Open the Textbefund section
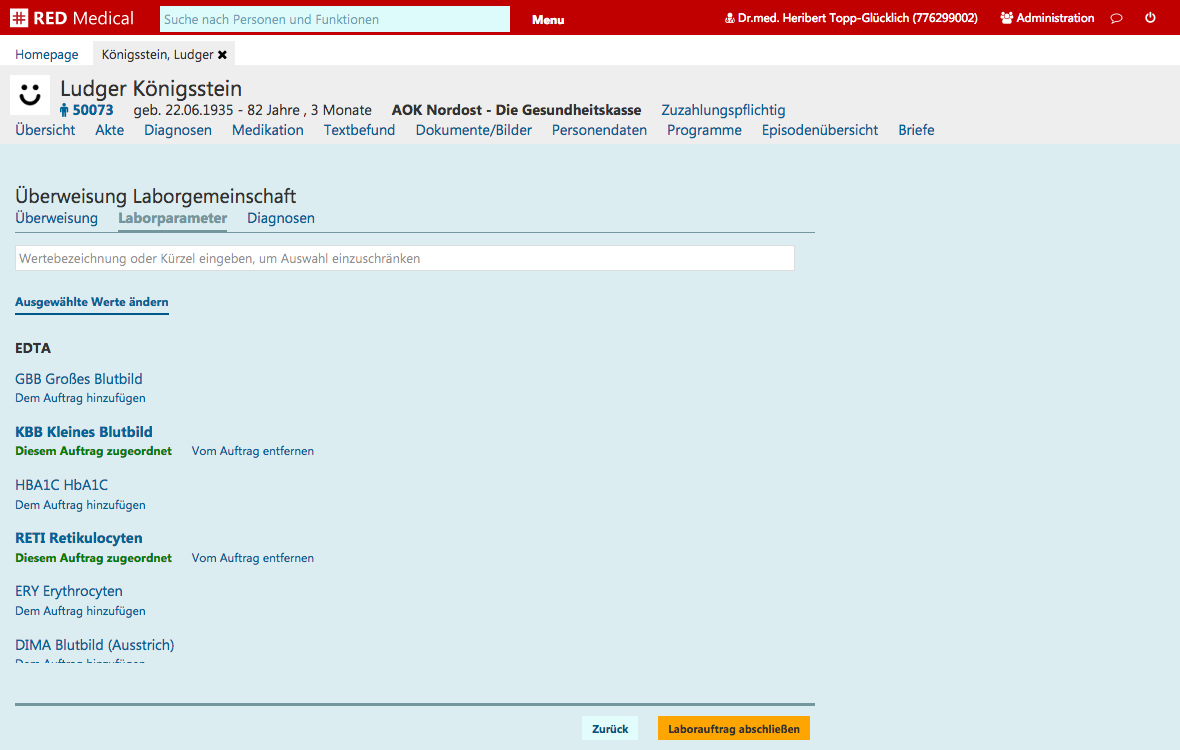Image resolution: width=1180 pixels, height=750 pixels. (x=360, y=130)
